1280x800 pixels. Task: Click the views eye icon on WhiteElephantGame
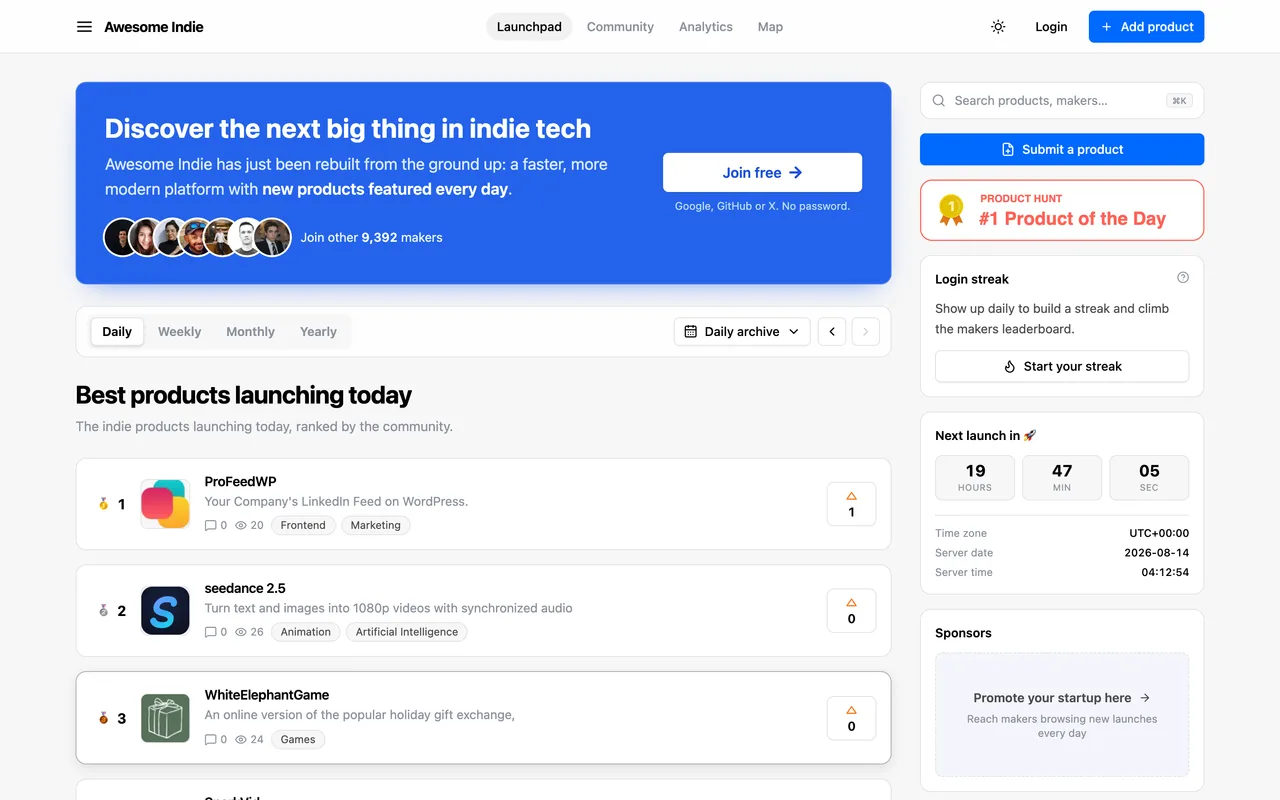241,740
